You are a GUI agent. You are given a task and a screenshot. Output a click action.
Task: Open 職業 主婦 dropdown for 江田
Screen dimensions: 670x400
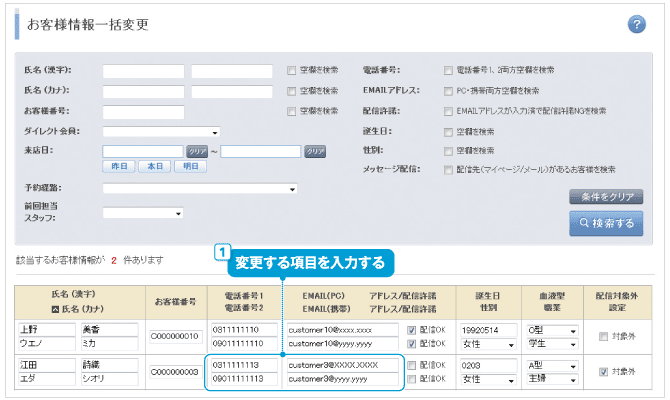(x=552, y=379)
